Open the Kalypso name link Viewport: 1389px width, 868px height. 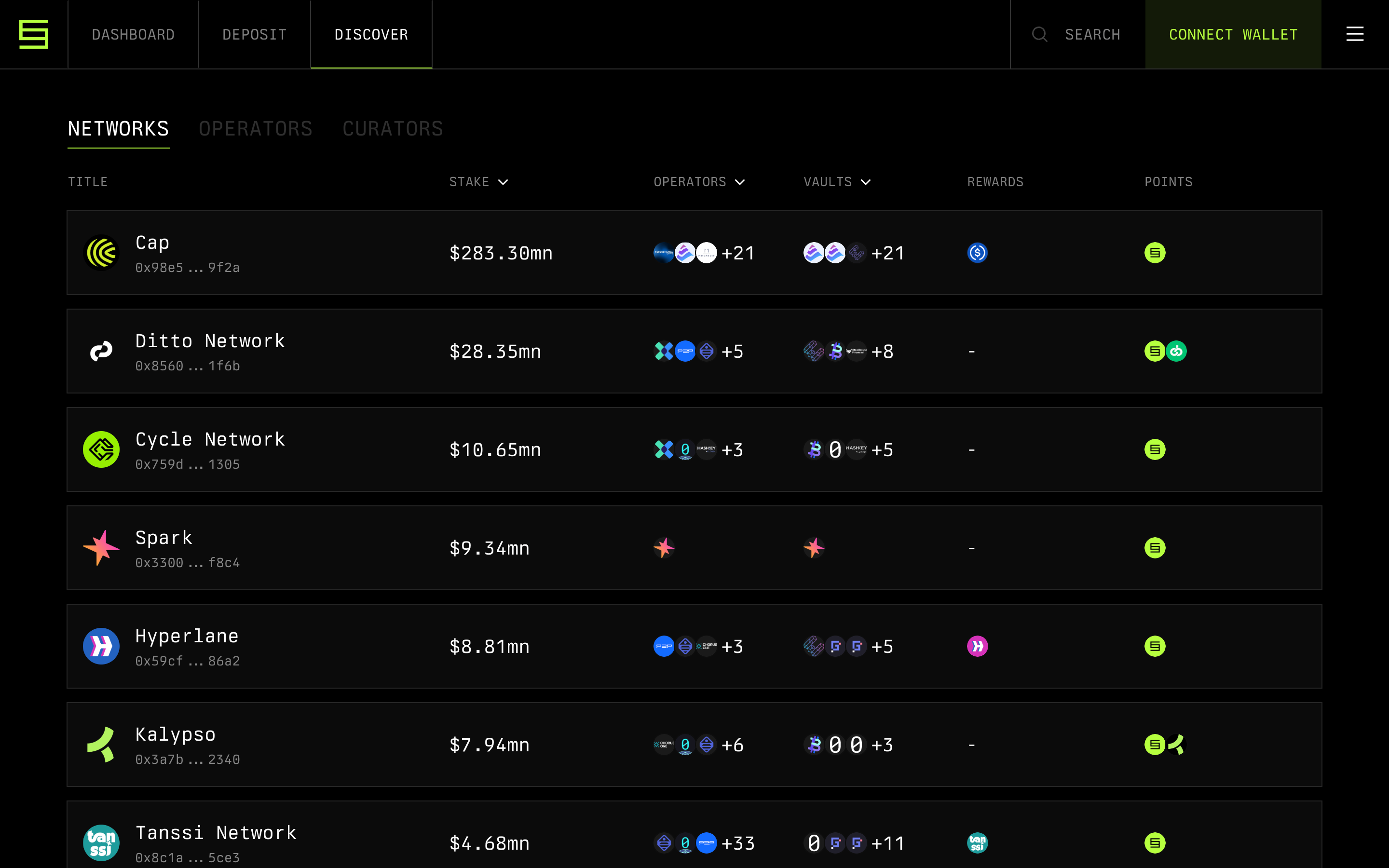(175, 735)
